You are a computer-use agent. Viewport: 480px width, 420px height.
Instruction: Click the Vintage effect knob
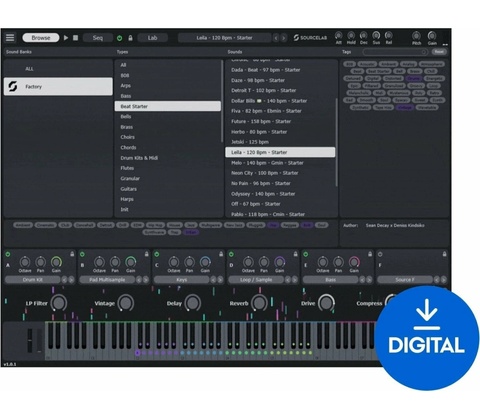pyautogui.click(x=126, y=303)
